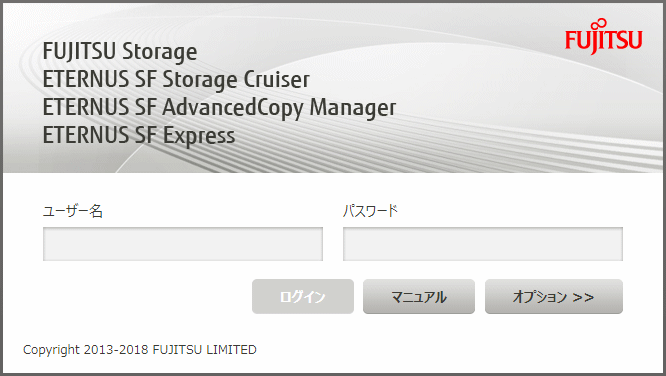Click the word Manager in the banner
The image size is (666, 376).
353,108
